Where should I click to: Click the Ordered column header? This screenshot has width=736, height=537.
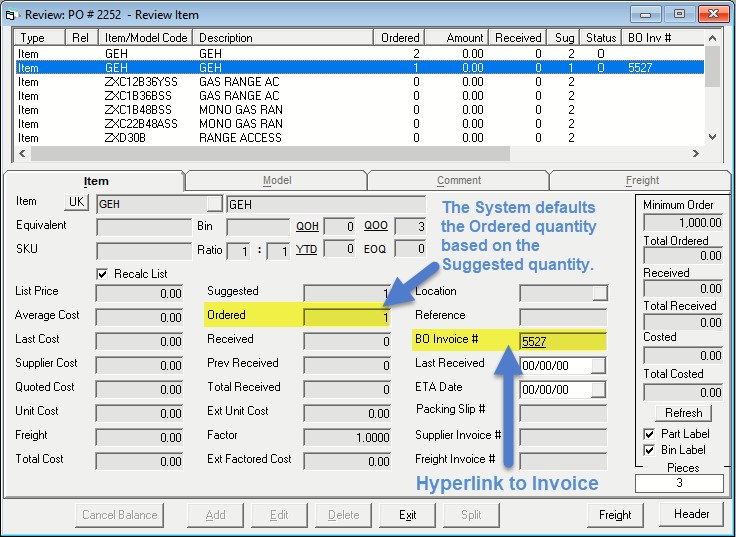(x=399, y=38)
